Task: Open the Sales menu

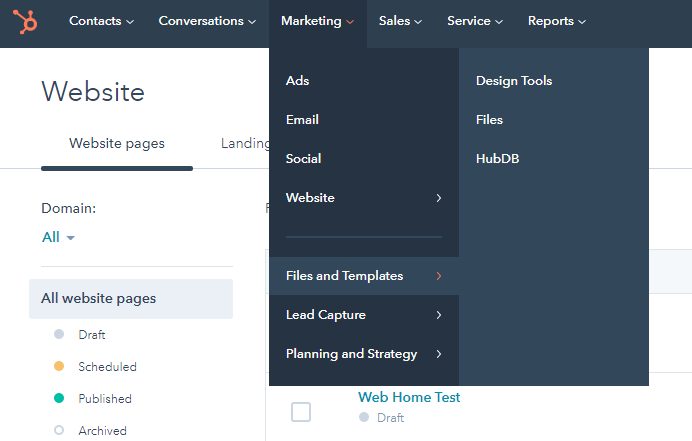Action: (x=400, y=21)
